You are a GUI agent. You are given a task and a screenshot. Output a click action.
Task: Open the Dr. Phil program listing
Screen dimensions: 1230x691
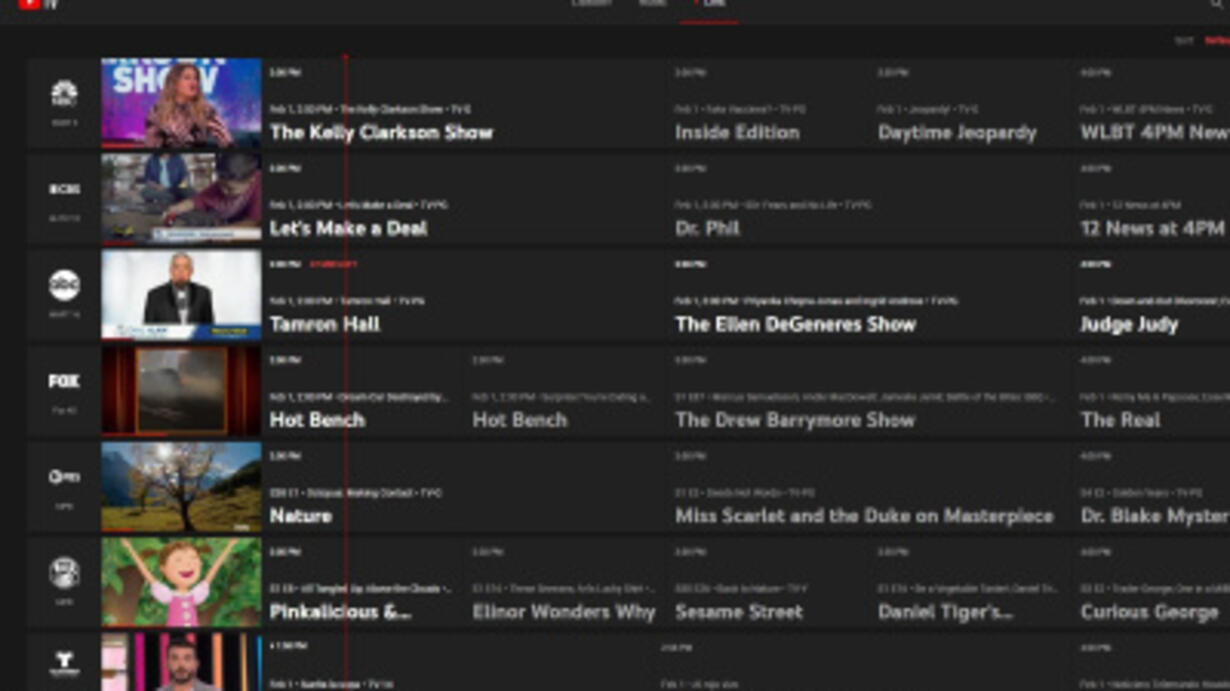pyautogui.click(x=707, y=228)
